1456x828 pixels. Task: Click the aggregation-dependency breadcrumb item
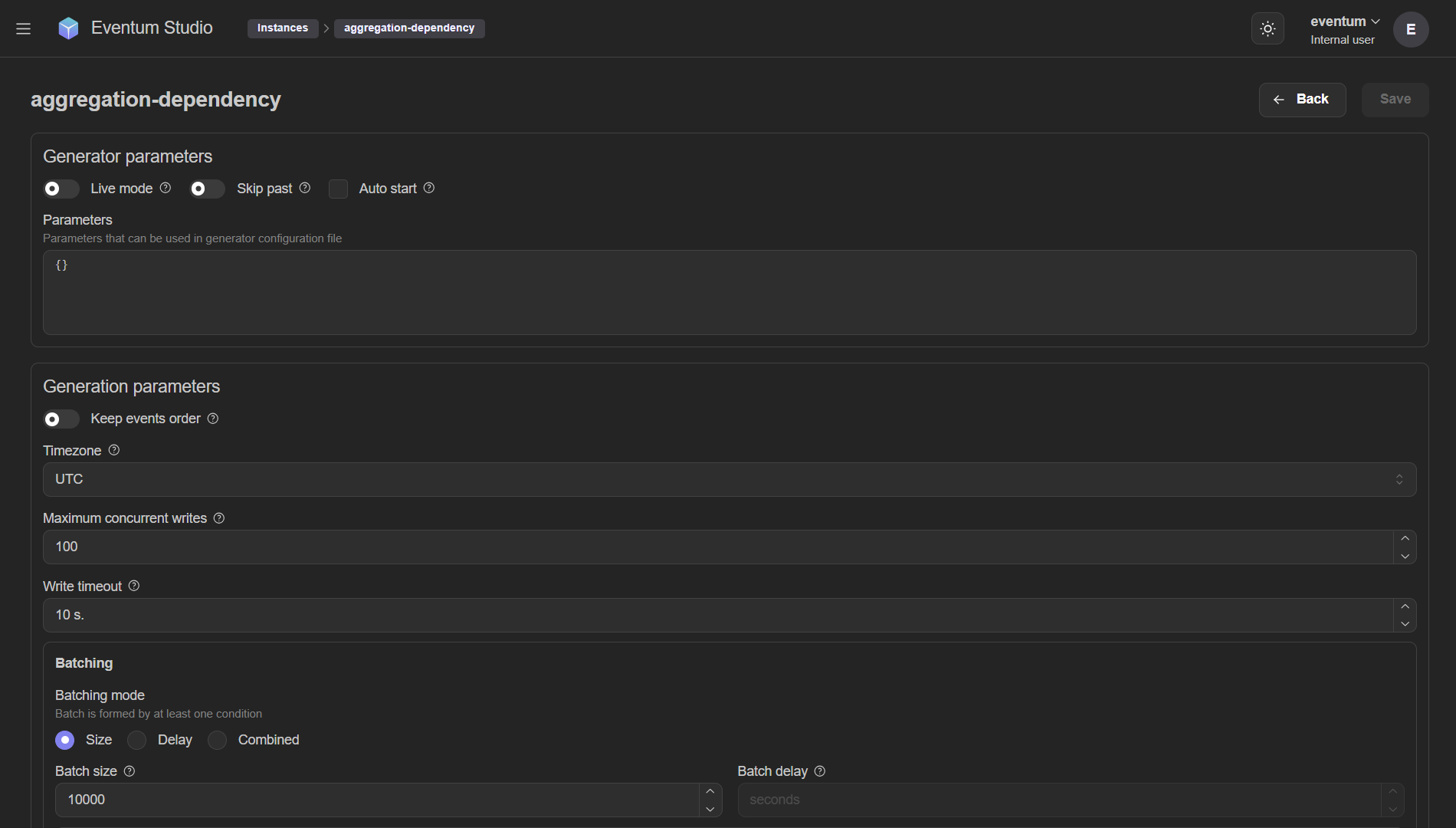point(409,28)
